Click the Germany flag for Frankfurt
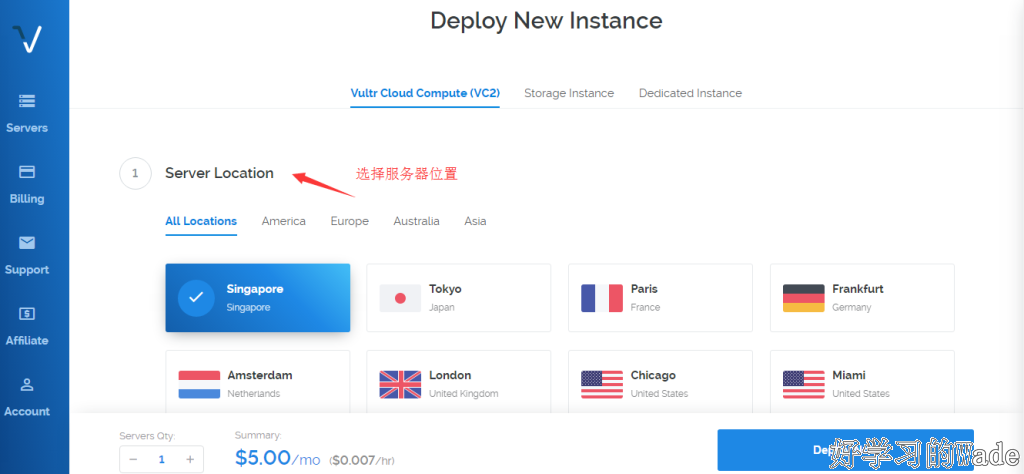 804,298
